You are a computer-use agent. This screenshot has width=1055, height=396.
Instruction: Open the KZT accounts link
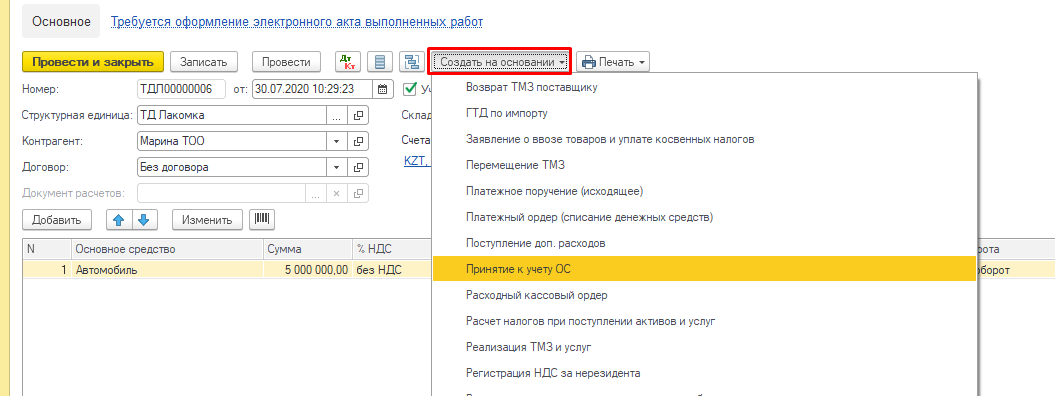pos(417,161)
